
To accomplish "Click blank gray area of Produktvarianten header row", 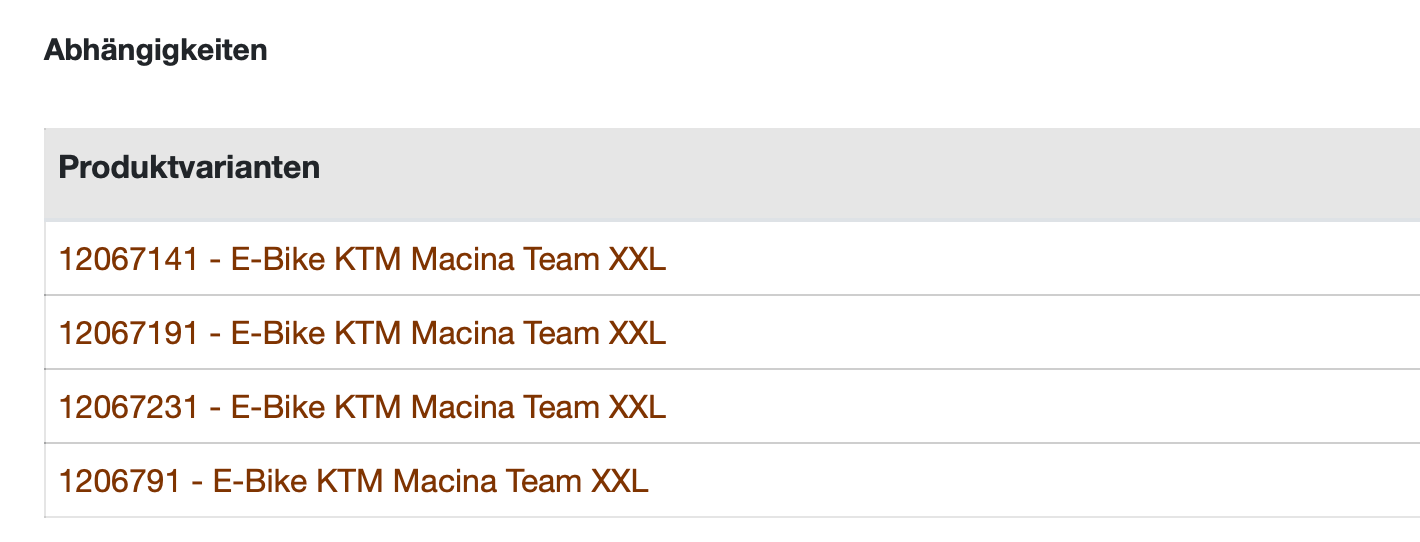I will click(x=870, y=175).
